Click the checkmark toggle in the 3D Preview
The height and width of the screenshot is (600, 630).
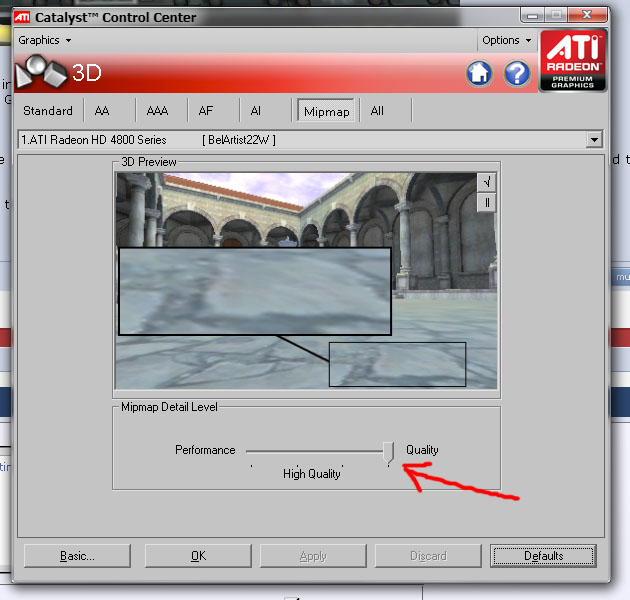tap(487, 182)
